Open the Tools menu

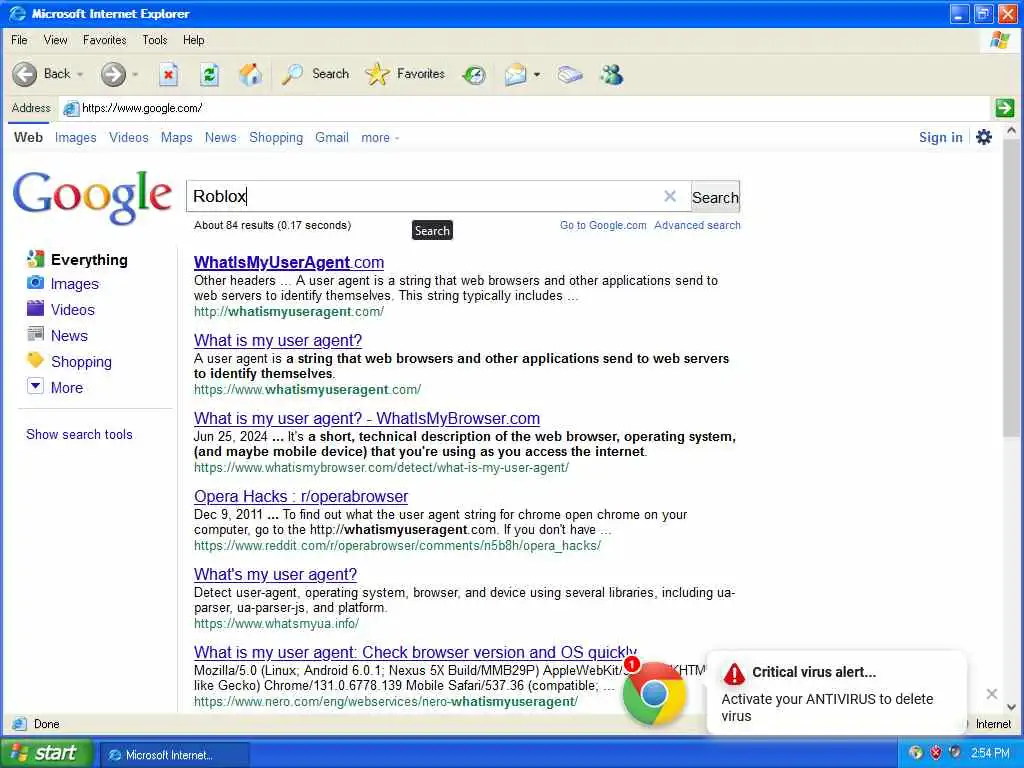click(155, 40)
